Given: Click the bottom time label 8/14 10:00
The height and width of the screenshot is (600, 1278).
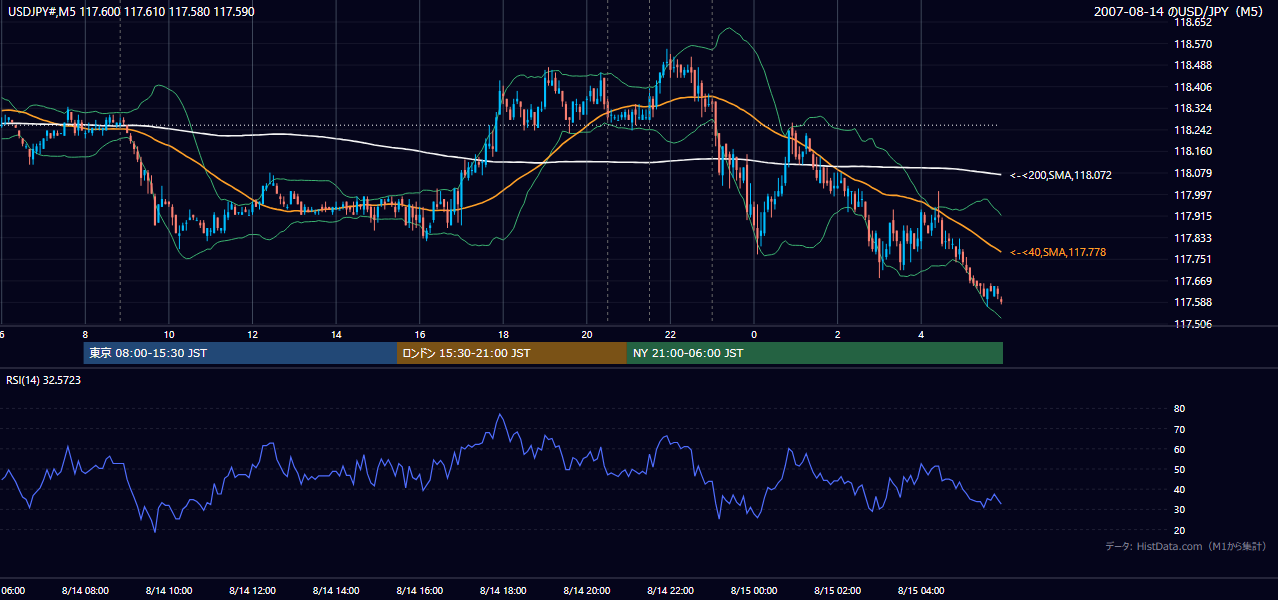Looking at the screenshot, I should point(168,591).
